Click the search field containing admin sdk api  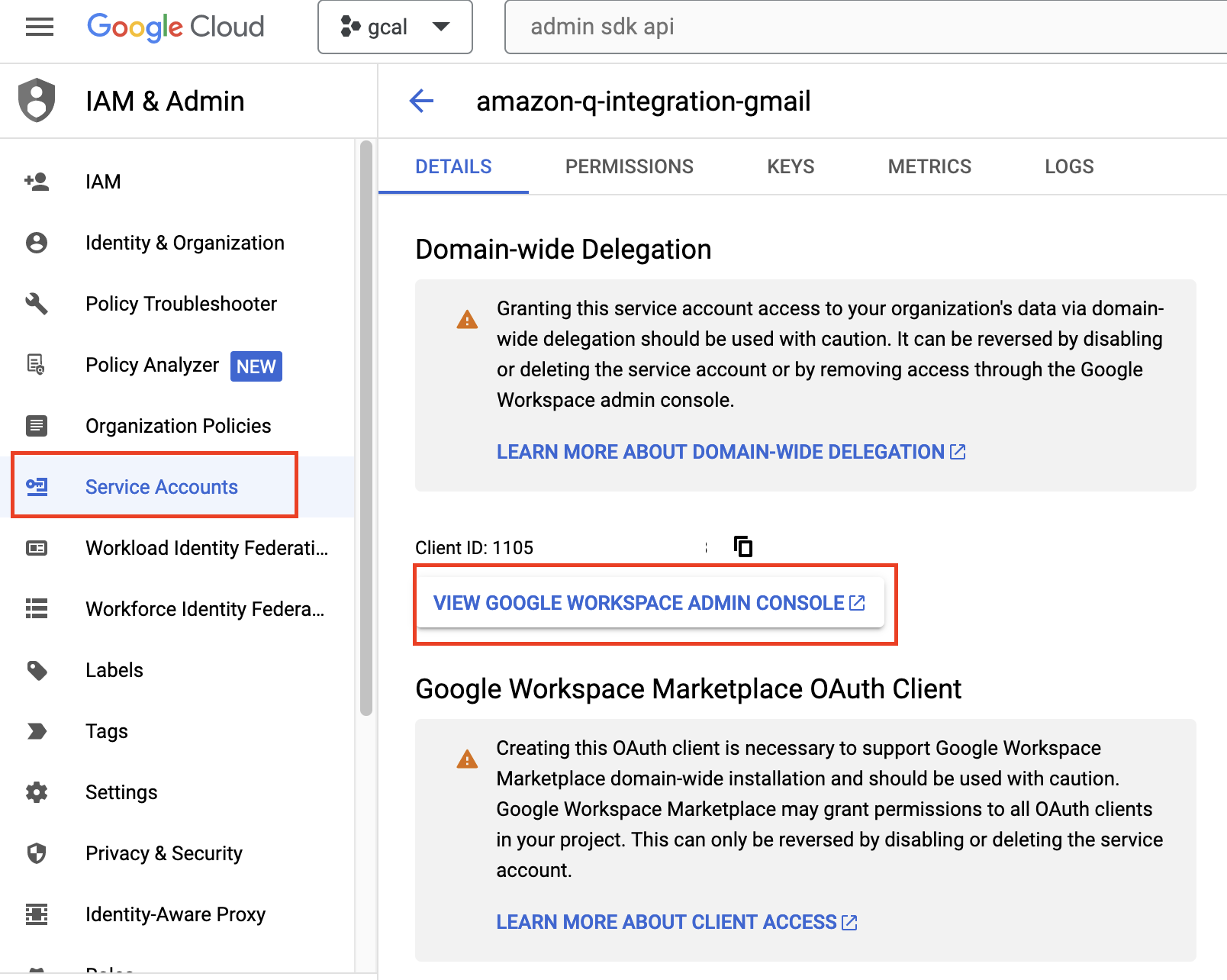point(862,27)
